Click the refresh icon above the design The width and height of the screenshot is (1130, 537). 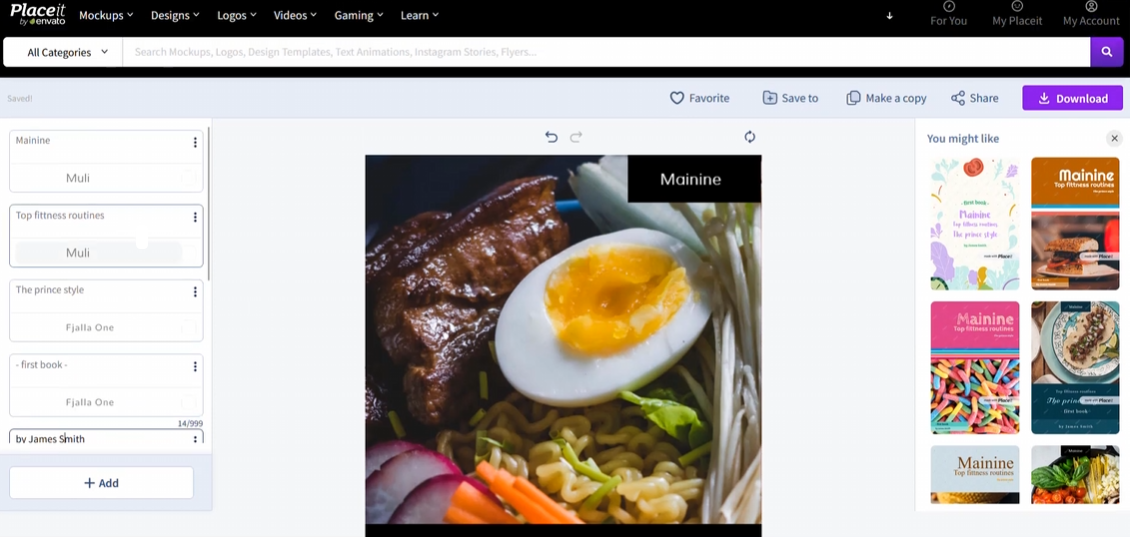pyautogui.click(x=750, y=137)
